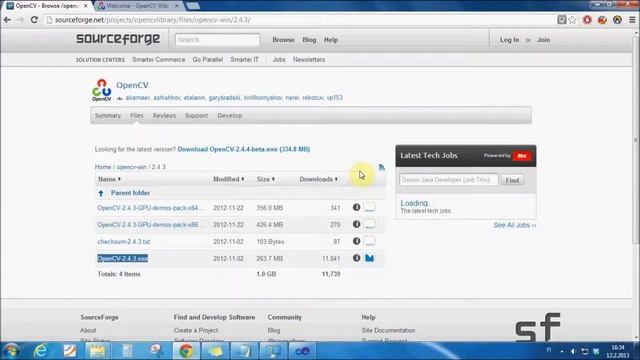
Task: Click the highlighted OpenCV-2.4.3.exe file link
Action: pos(122,258)
